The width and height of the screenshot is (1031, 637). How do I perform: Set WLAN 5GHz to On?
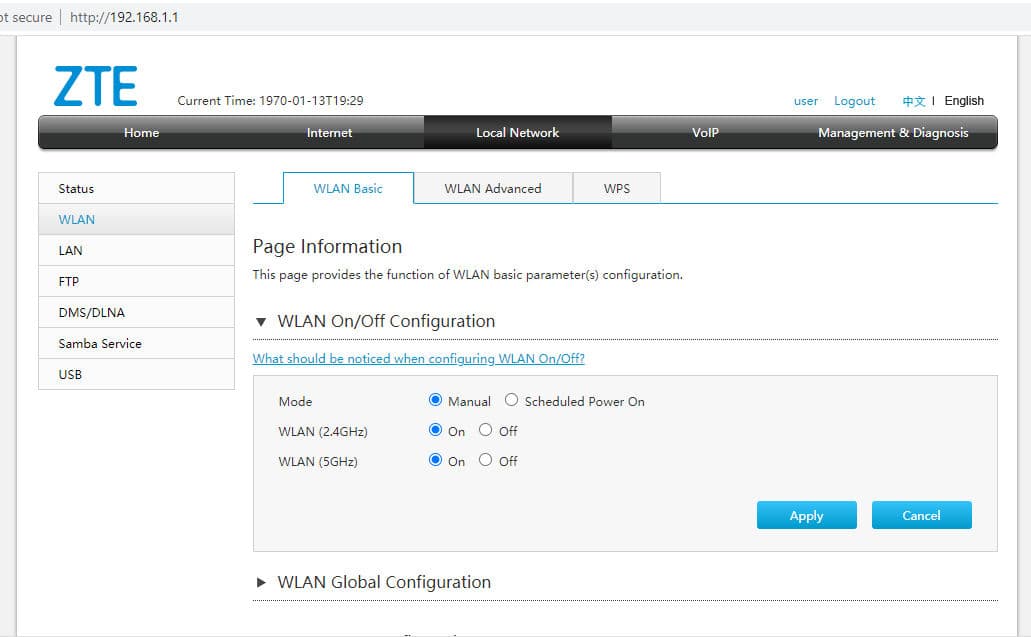[435, 460]
